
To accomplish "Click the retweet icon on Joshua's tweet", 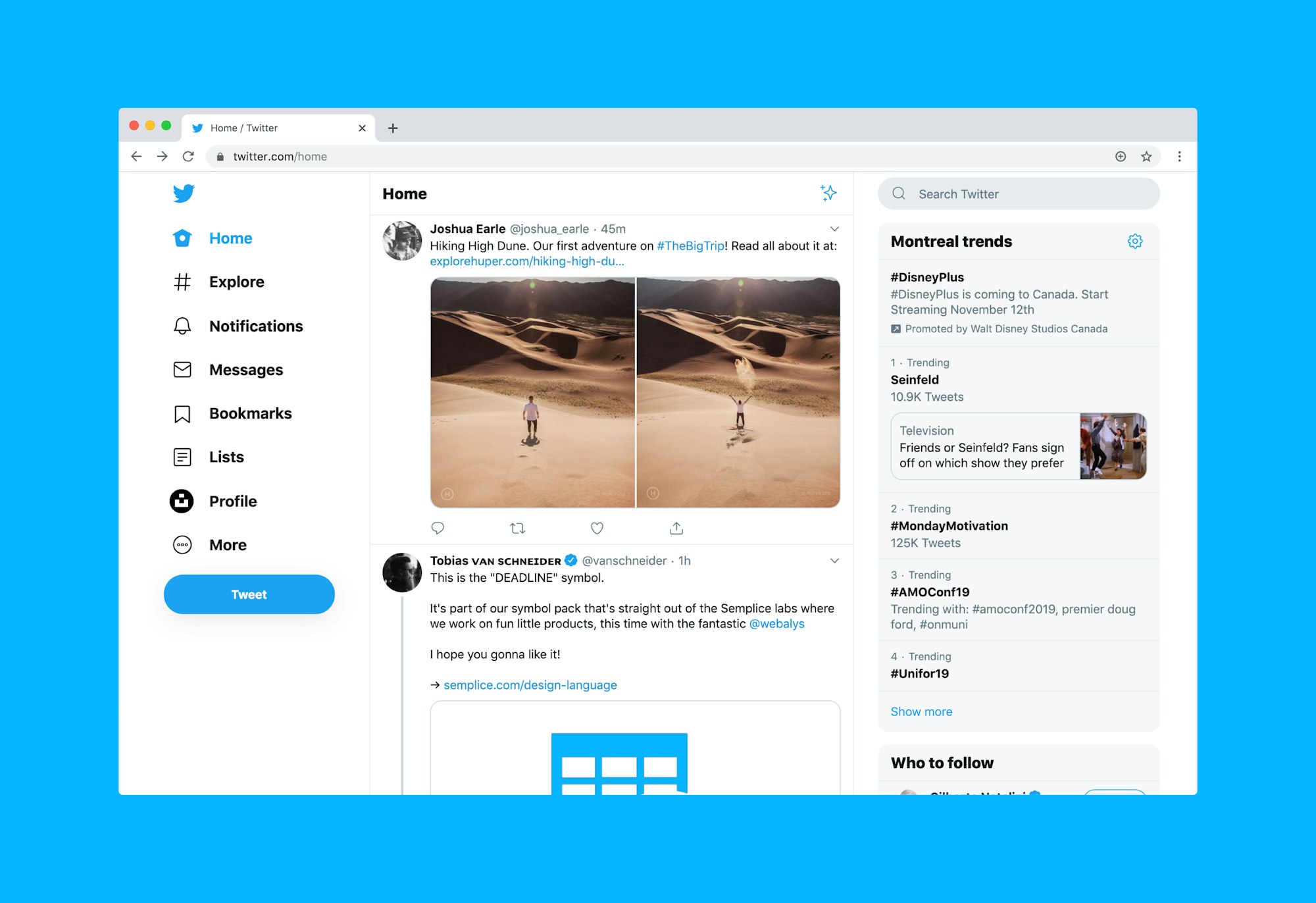I will [517, 527].
